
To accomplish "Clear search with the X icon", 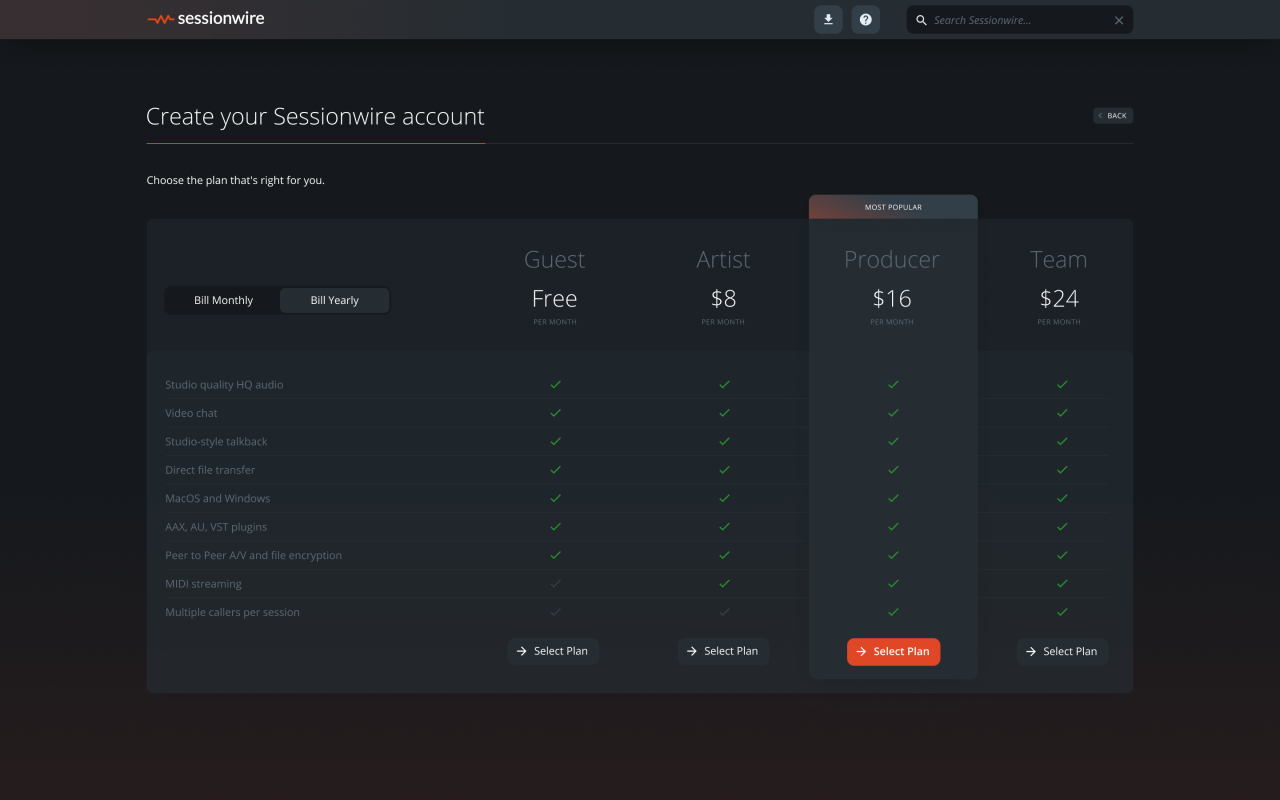I will coord(1119,20).
